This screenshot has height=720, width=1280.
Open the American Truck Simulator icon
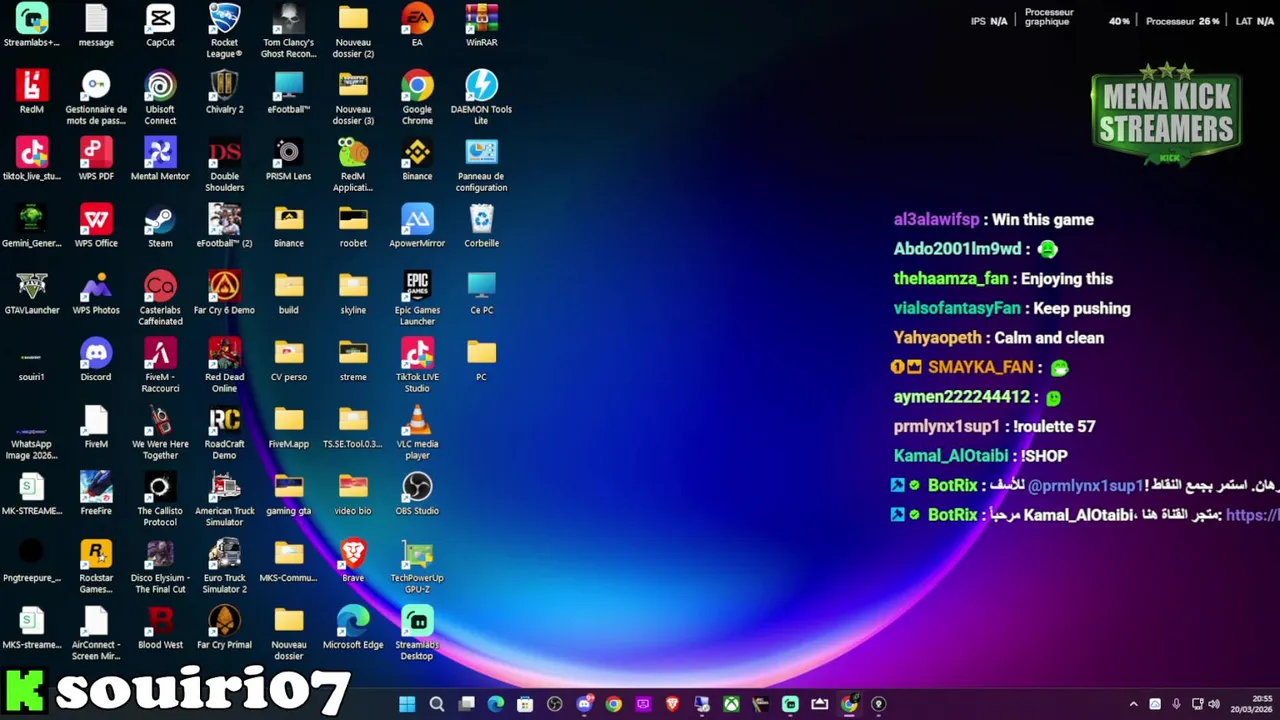pos(224,499)
